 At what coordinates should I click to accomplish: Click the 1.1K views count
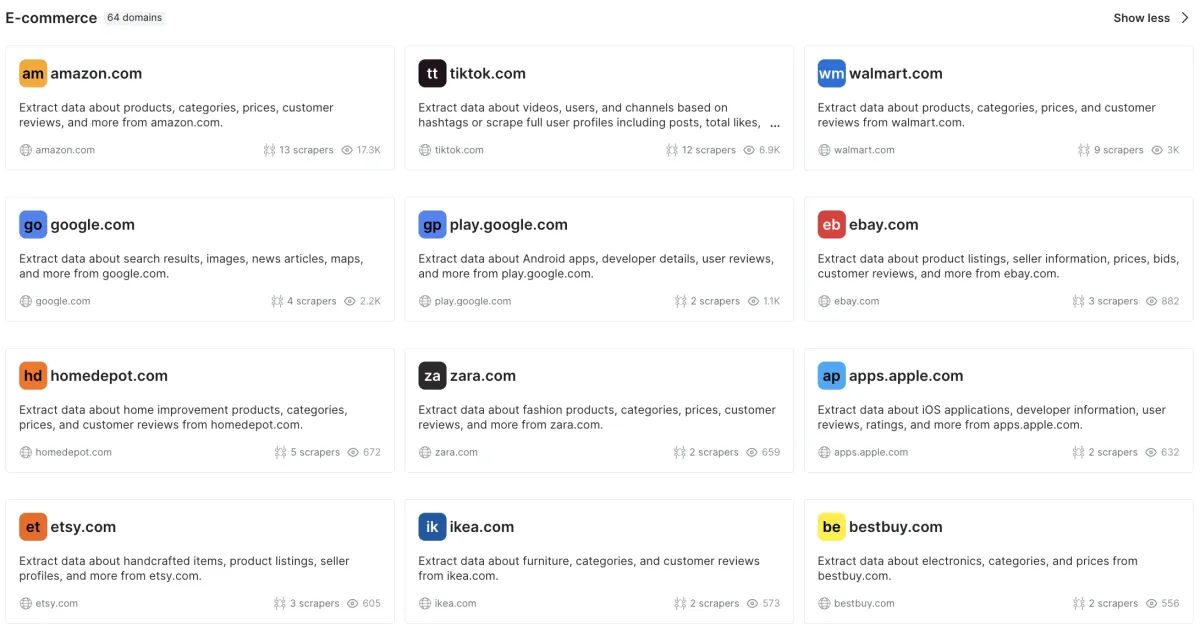point(771,301)
